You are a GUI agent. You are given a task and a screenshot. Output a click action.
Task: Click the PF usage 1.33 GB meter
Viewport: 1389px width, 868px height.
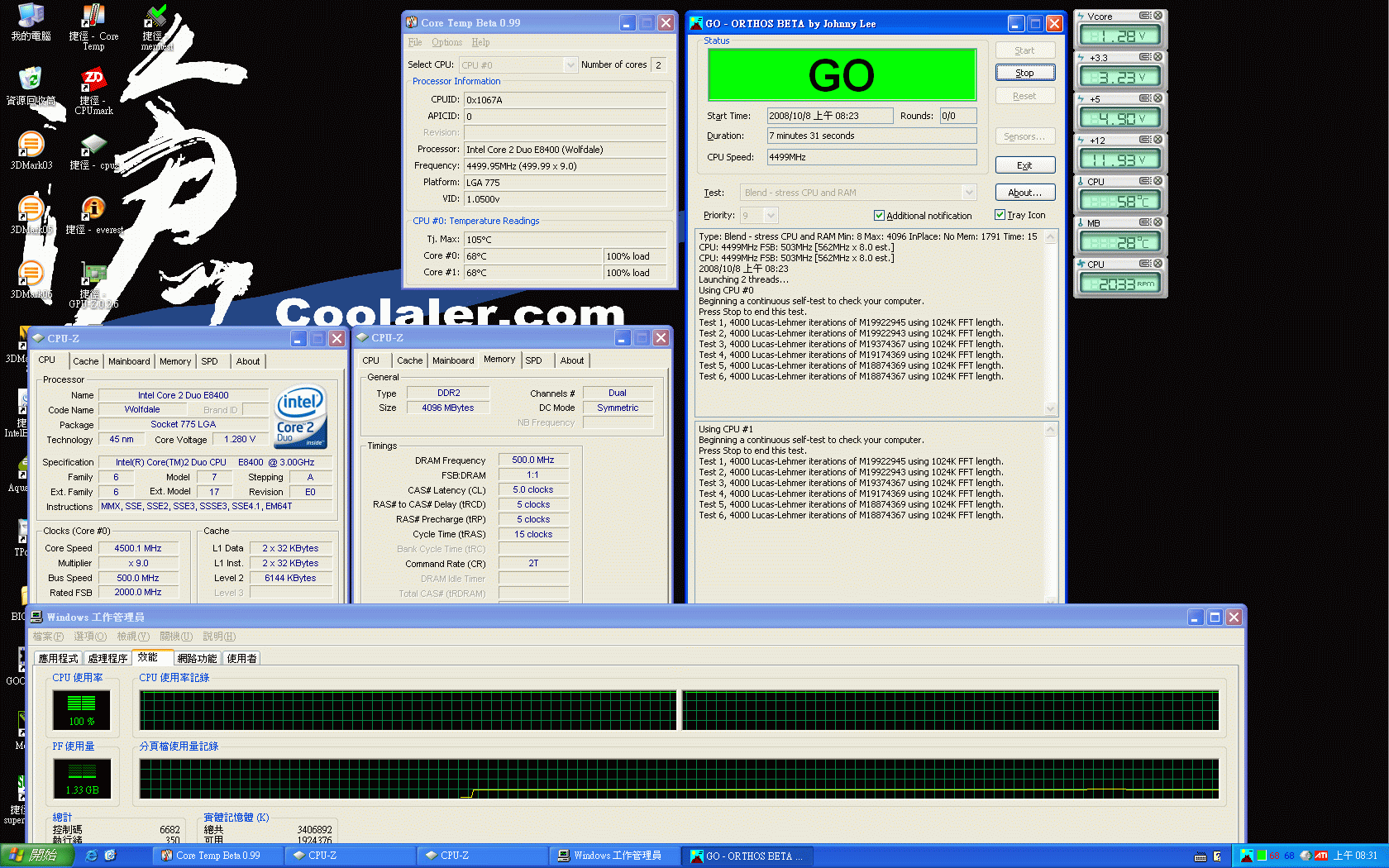[x=82, y=779]
